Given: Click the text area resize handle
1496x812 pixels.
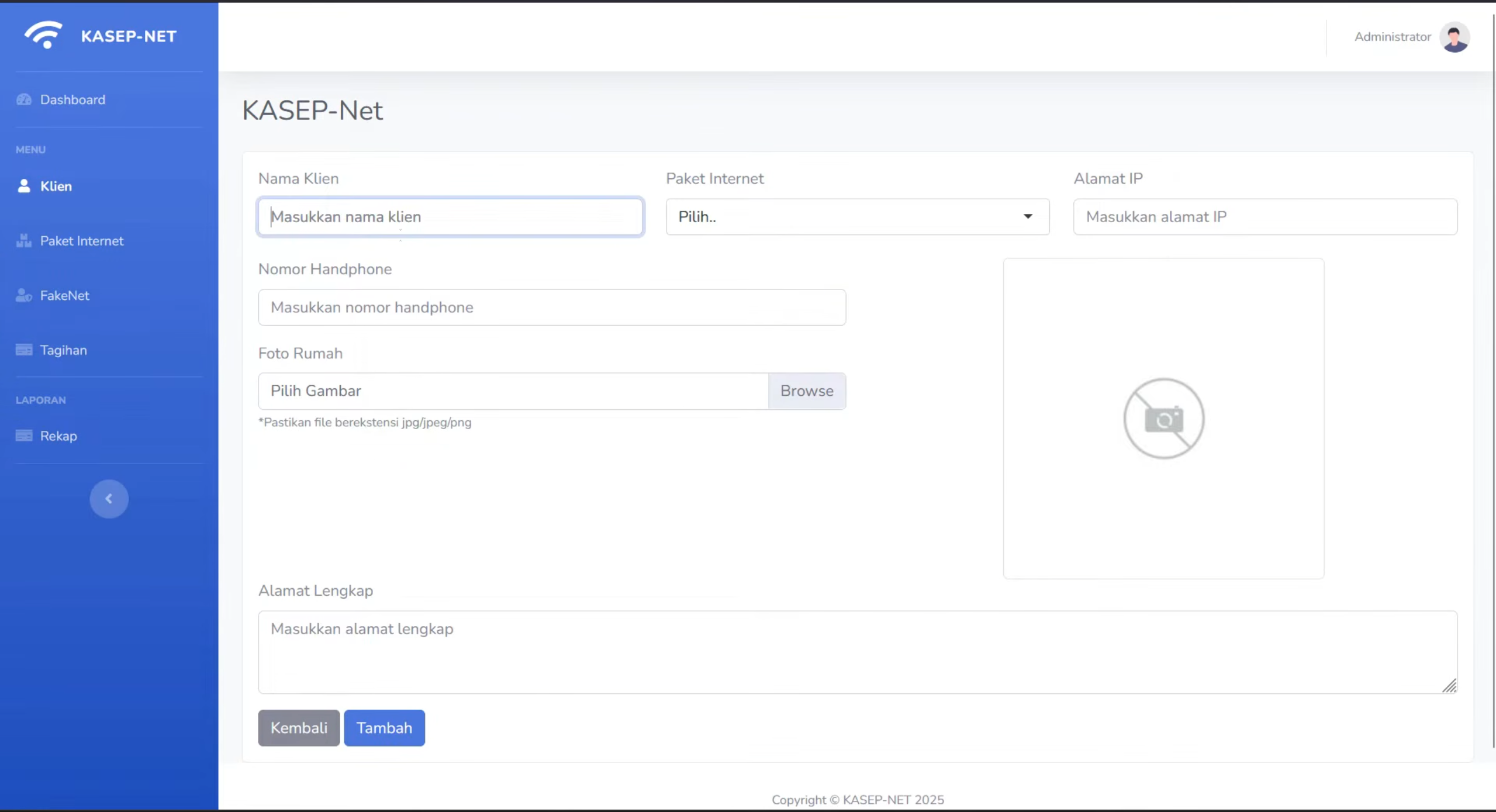Looking at the screenshot, I should click(1449, 686).
